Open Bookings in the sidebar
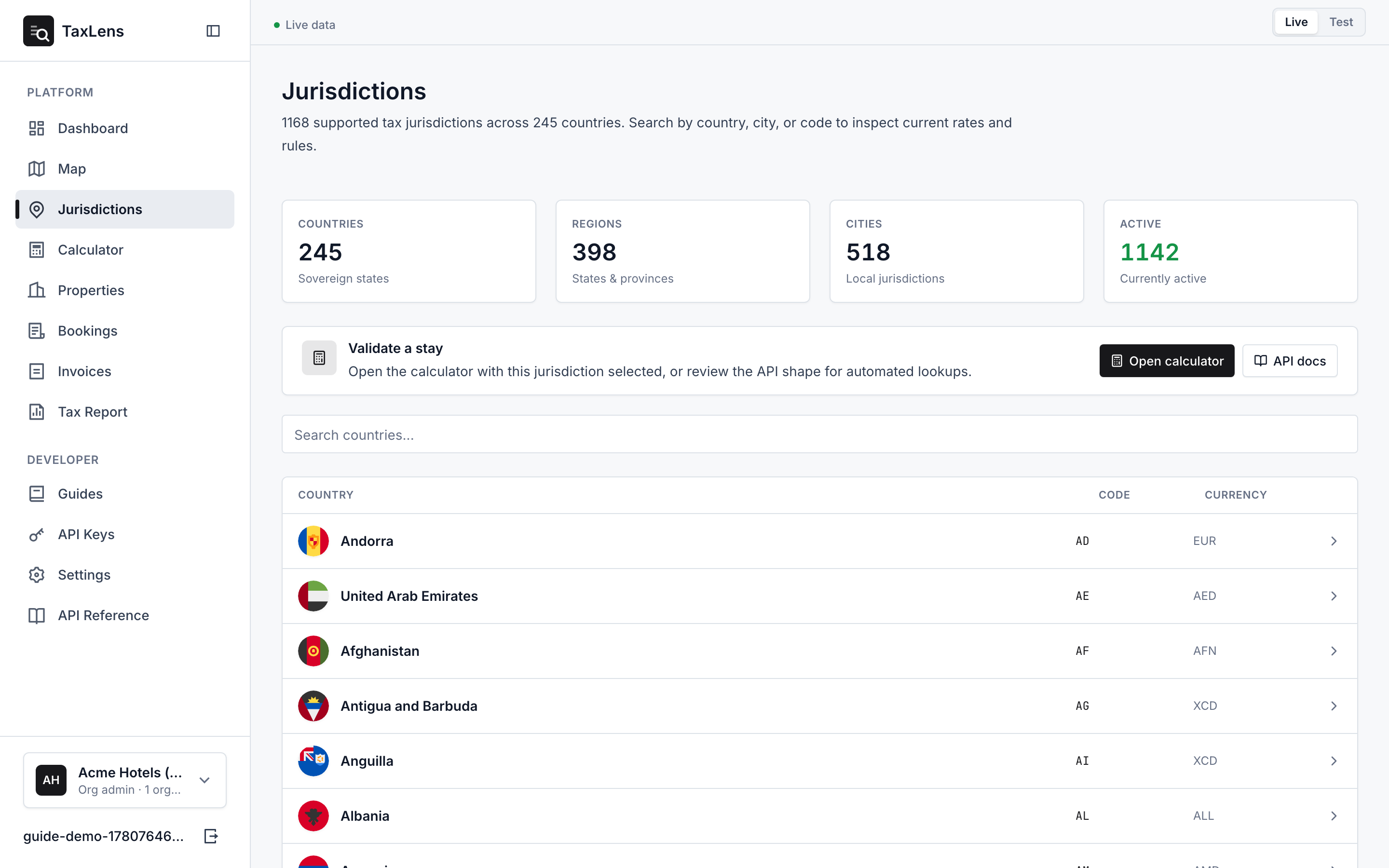The width and height of the screenshot is (1389, 868). coord(124,331)
